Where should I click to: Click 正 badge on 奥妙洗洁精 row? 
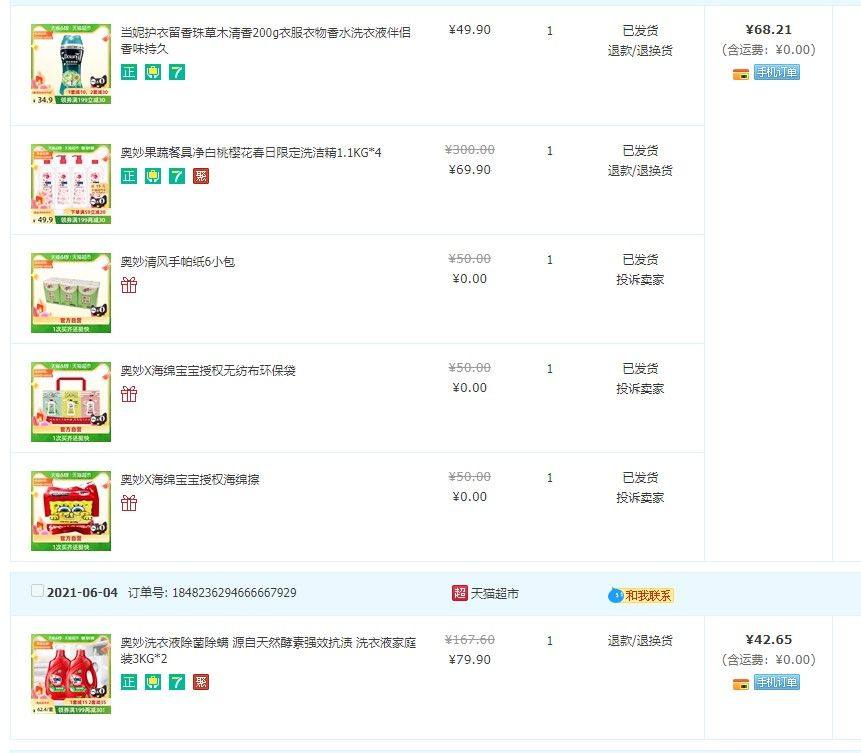[x=128, y=176]
